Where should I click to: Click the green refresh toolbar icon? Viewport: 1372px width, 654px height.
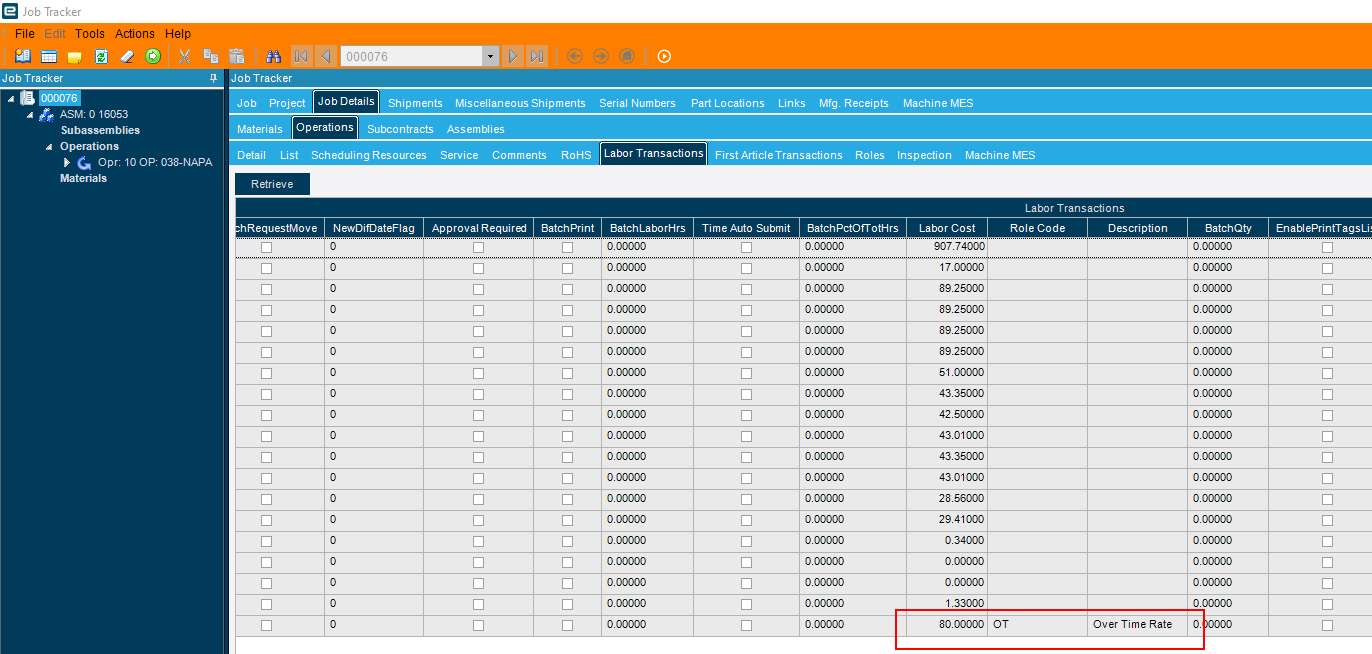pos(101,56)
